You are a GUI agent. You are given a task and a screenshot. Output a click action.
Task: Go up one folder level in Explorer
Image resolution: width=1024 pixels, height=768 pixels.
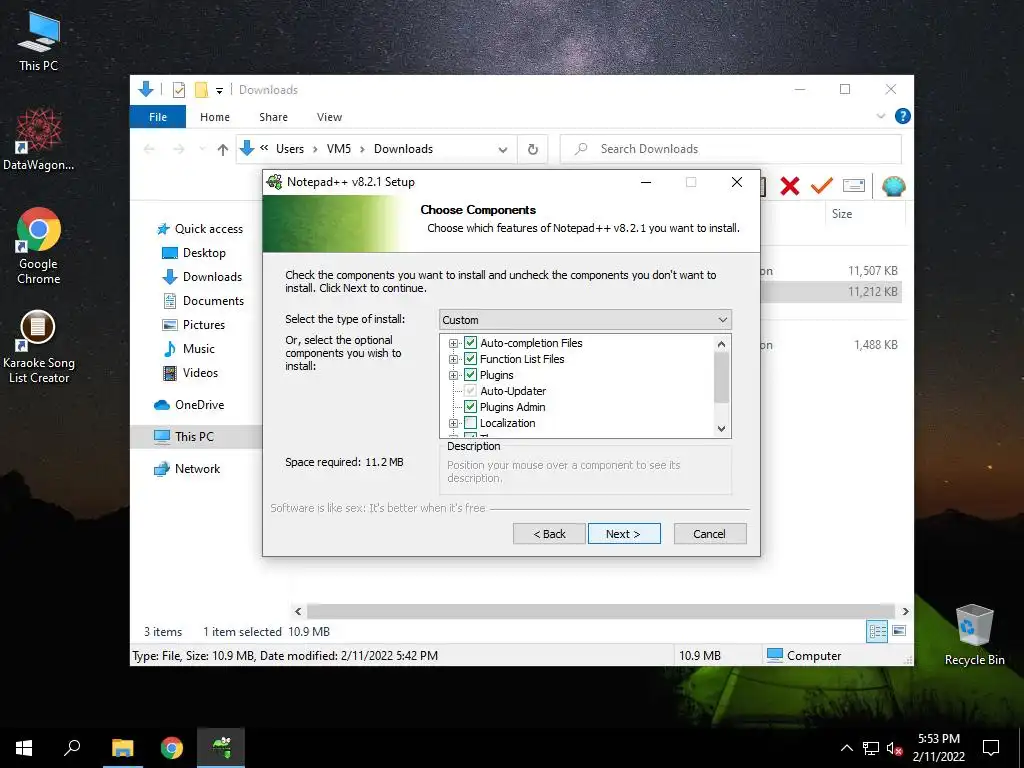[x=223, y=150]
